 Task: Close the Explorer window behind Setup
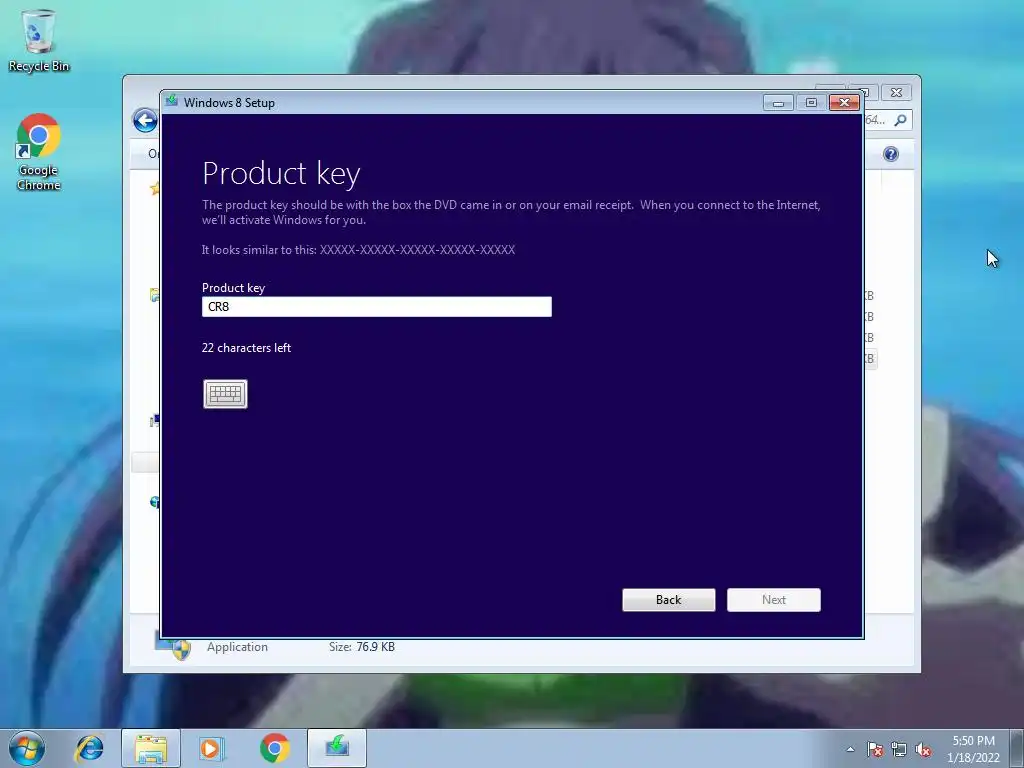tap(897, 93)
